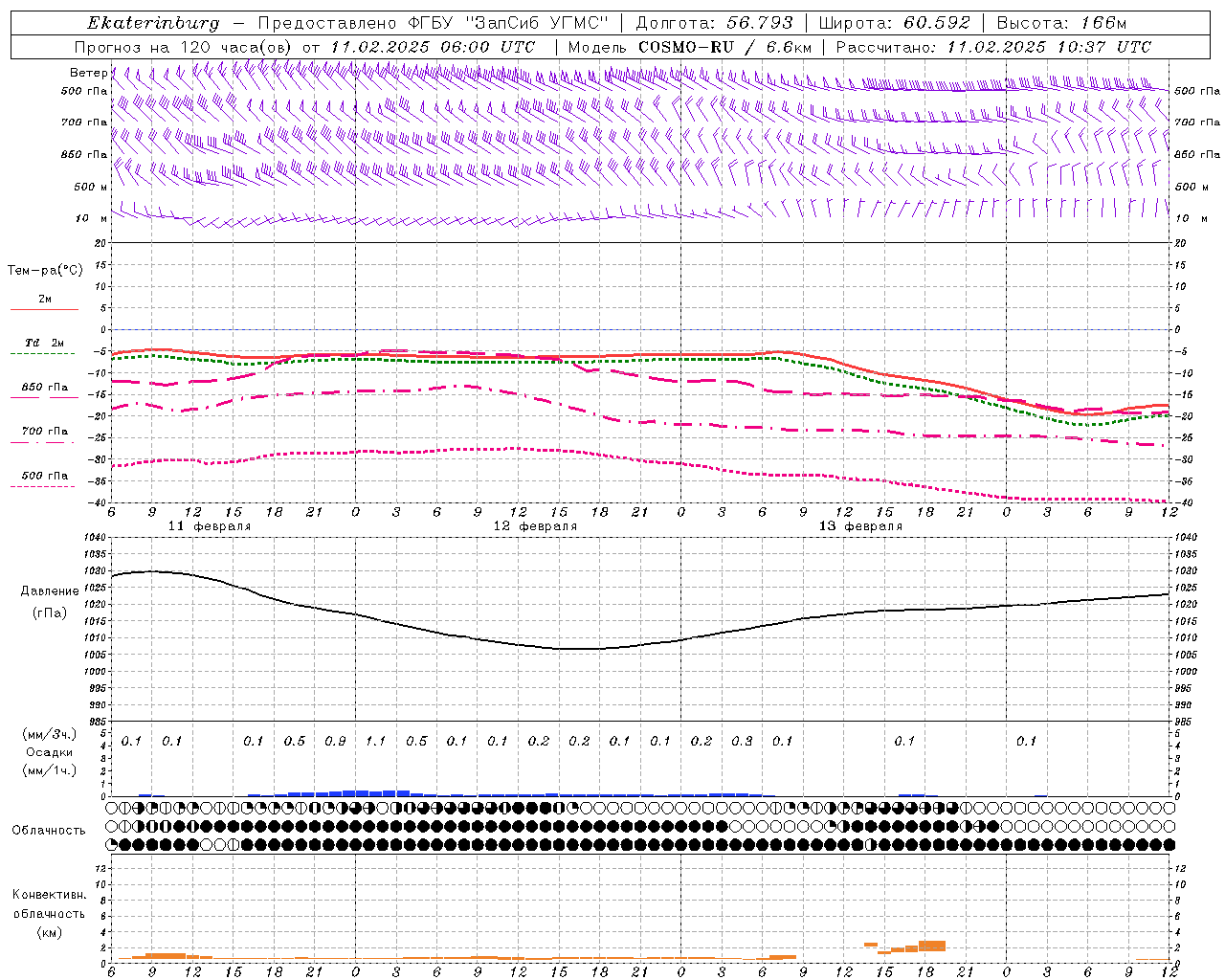Click the Долгота: 56.793 header value
1225x980 pixels.
(714, 23)
